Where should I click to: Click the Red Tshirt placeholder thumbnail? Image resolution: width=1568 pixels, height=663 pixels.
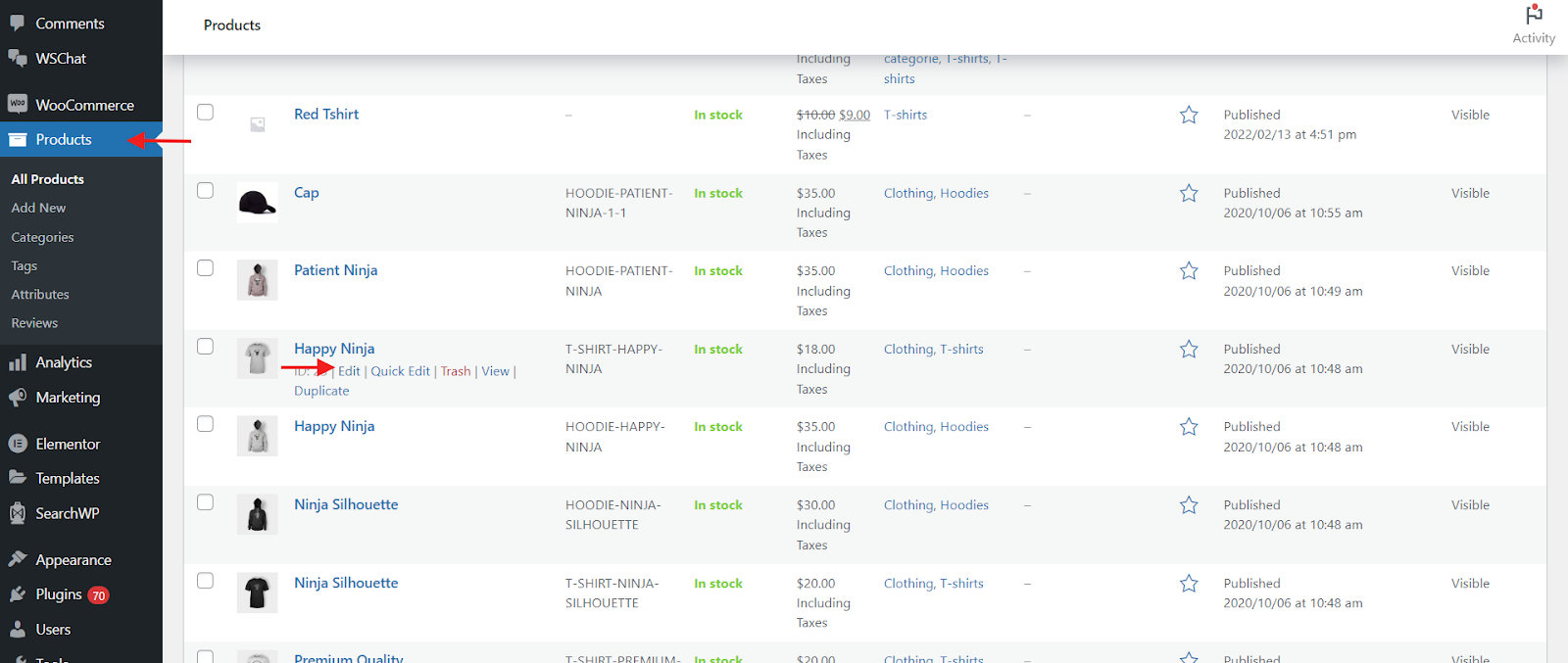pos(258,124)
